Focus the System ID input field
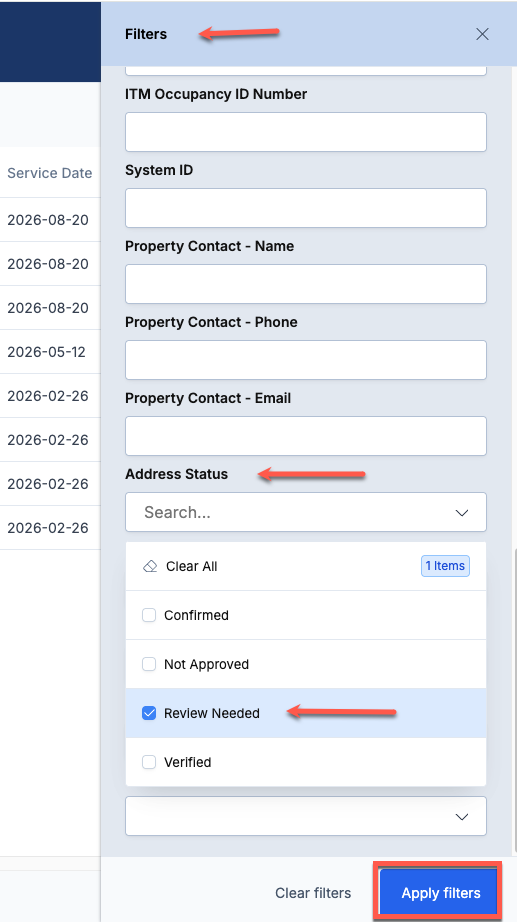The height and width of the screenshot is (922, 517). [306, 208]
